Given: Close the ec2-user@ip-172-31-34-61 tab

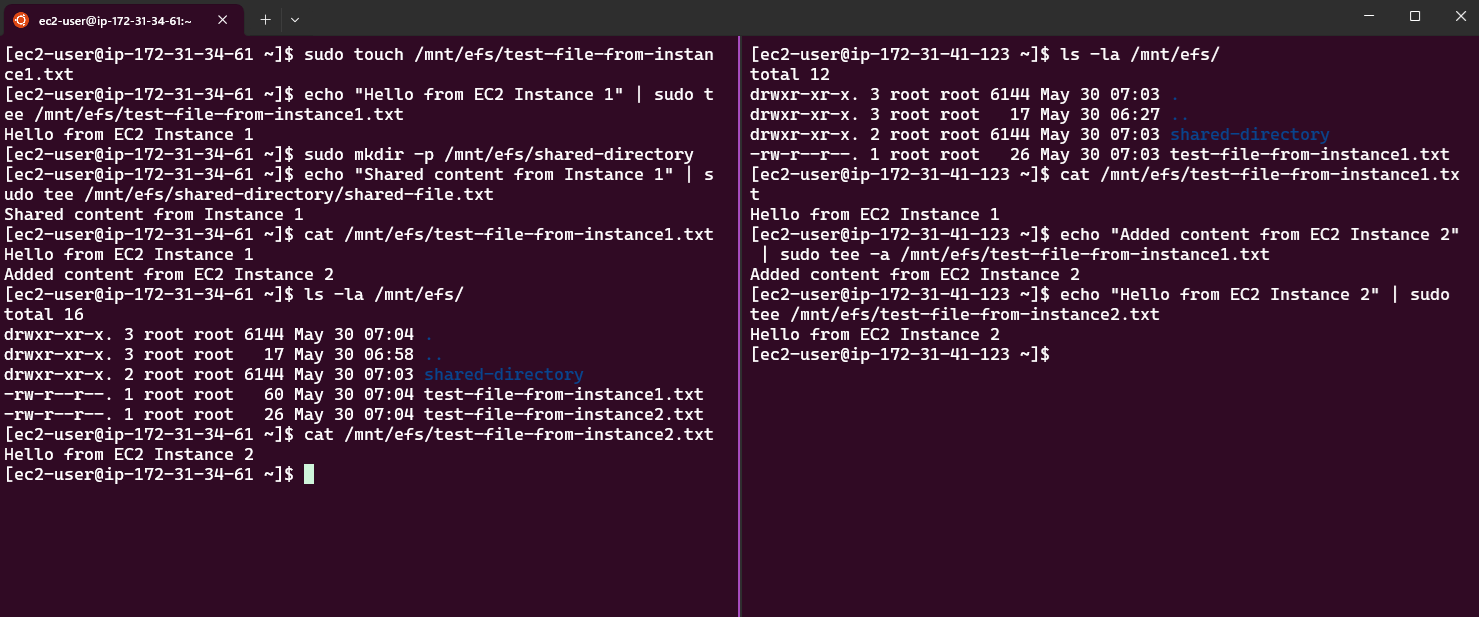Looking at the screenshot, I should pyautogui.click(x=227, y=19).
